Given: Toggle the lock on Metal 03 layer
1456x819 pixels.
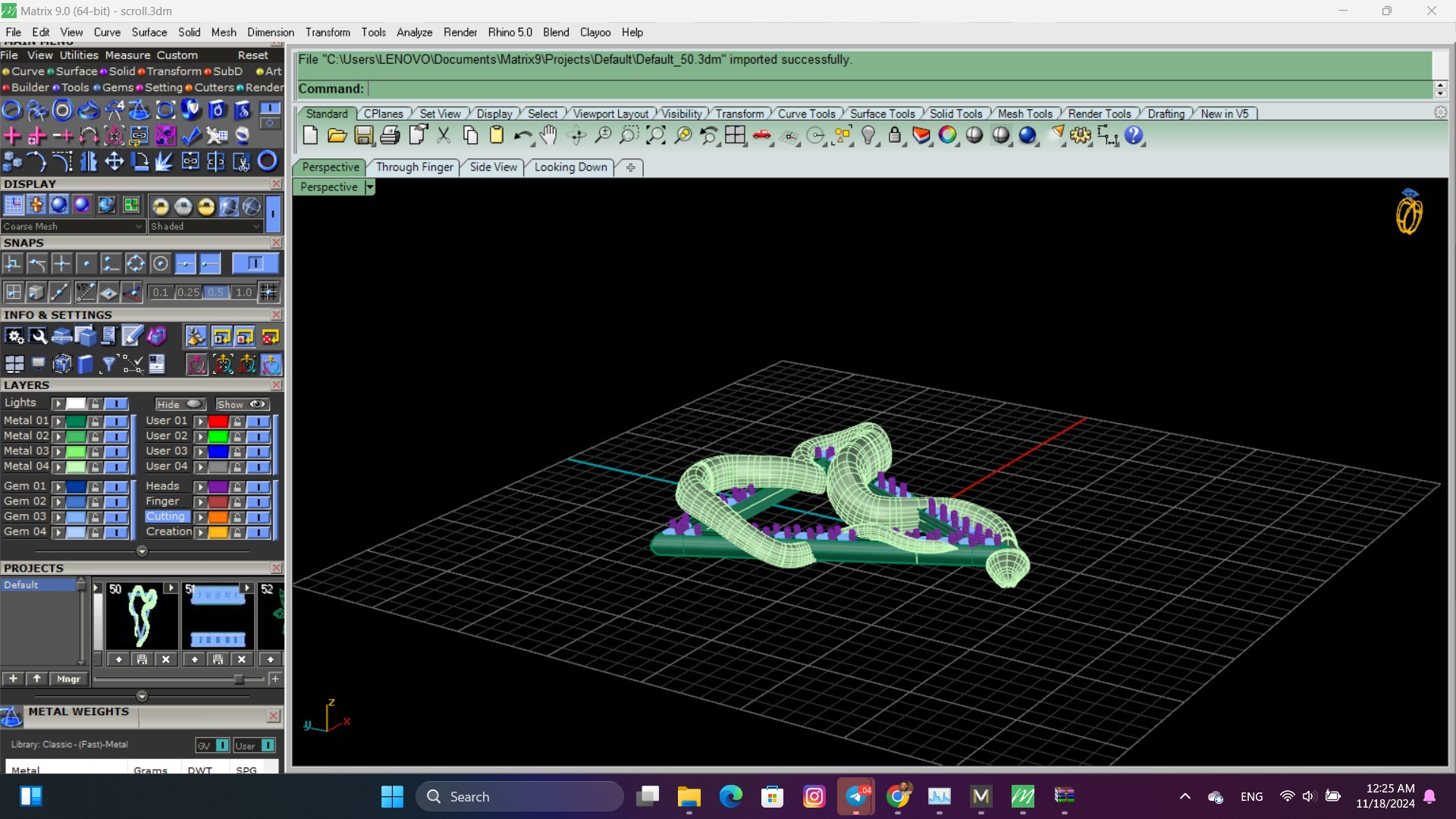Looking at the screenshot, I should [95, 451].
